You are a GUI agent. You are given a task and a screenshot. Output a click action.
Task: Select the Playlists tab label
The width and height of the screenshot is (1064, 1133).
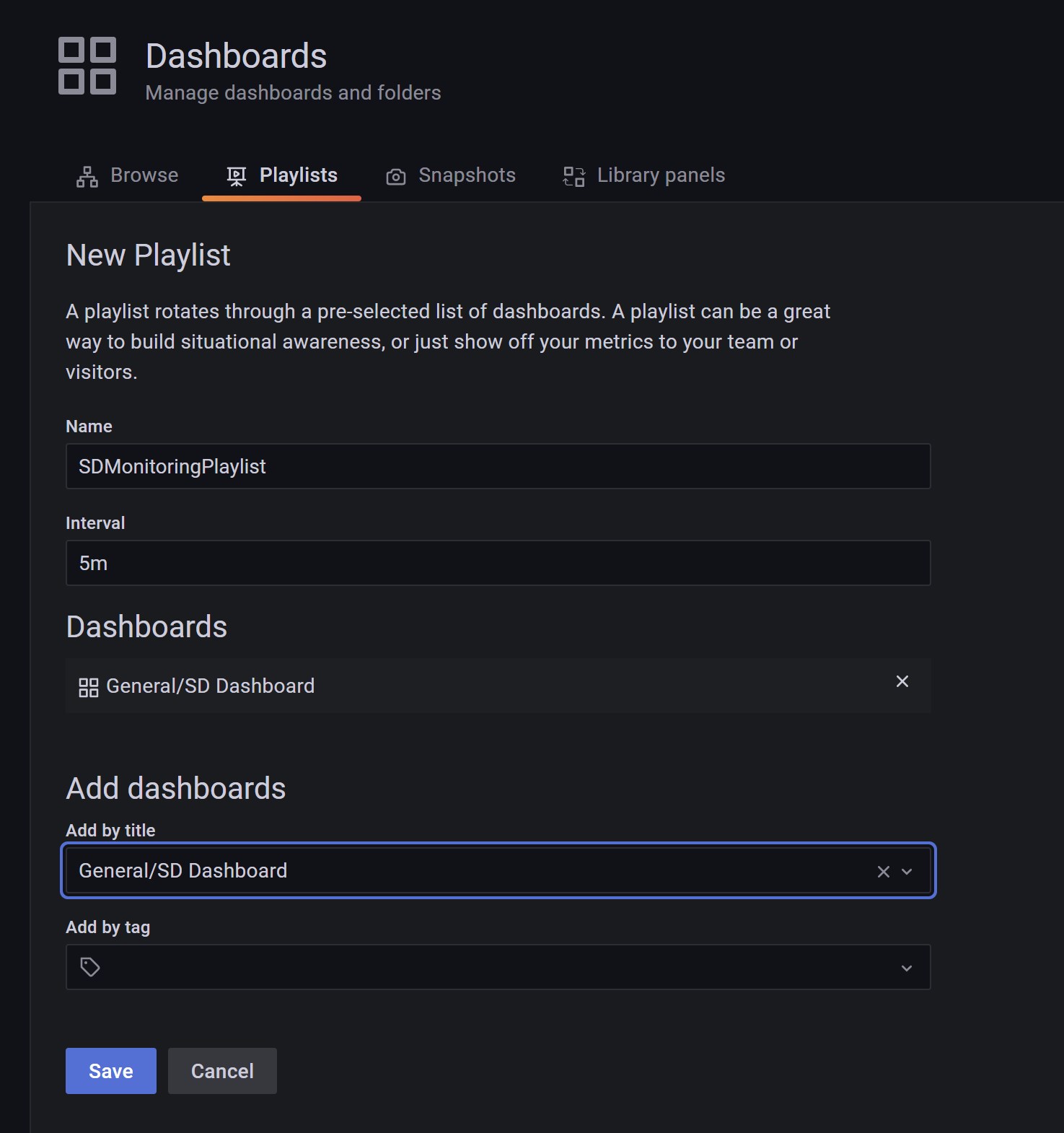click(298, 175)
